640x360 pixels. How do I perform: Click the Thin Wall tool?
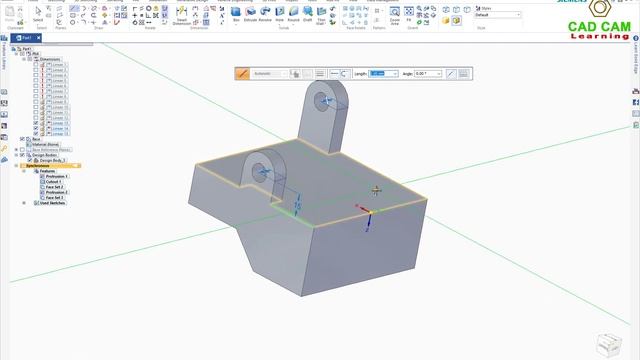click(x=321, y=16)
